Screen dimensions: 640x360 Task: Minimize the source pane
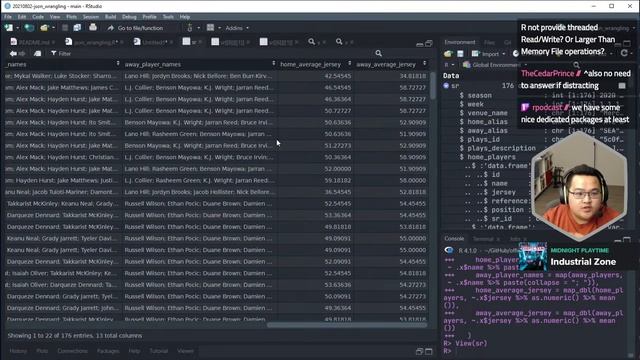tap(419, 44)
